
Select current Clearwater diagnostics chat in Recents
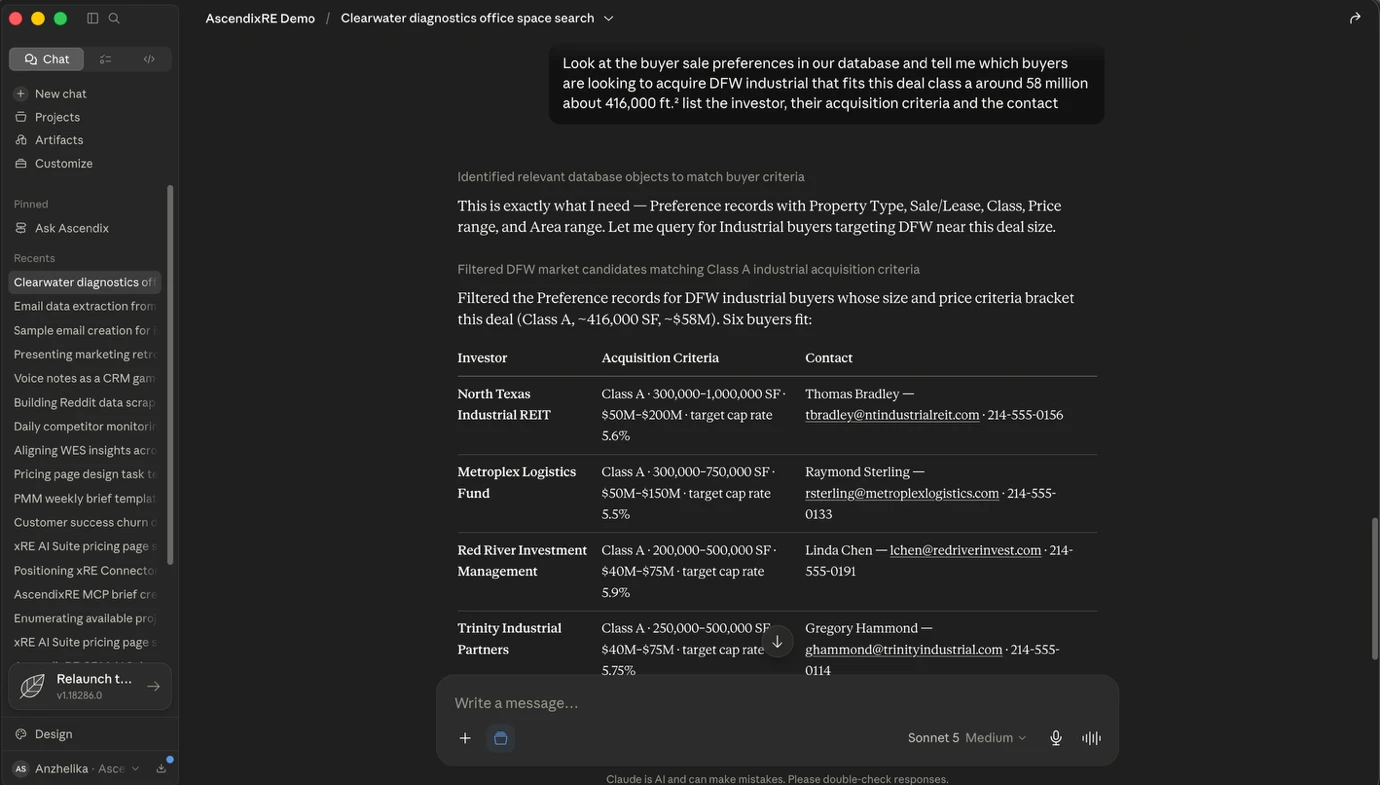coord(85,282)
